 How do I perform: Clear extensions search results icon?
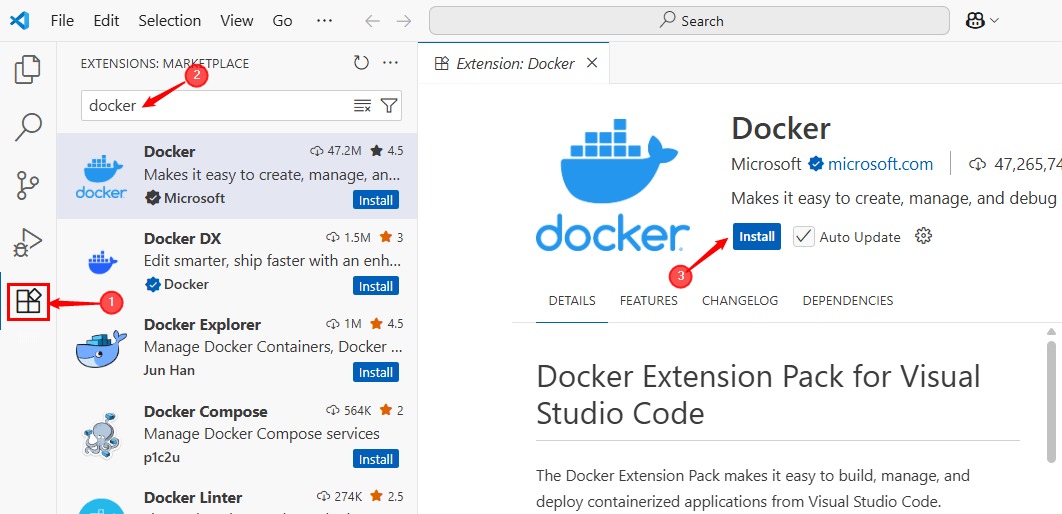[362, 106]
